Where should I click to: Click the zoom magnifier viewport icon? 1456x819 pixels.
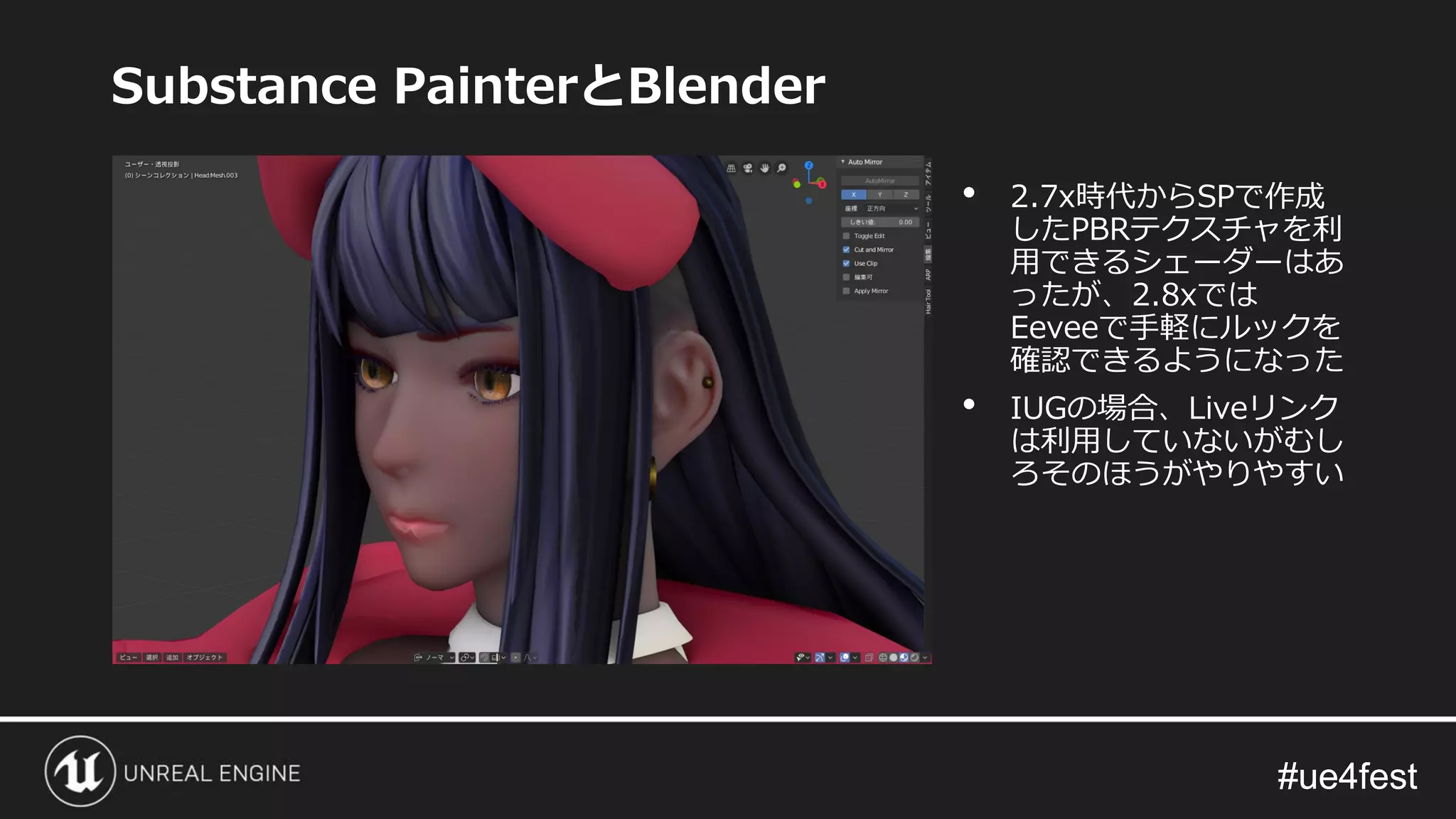point(781,168)
